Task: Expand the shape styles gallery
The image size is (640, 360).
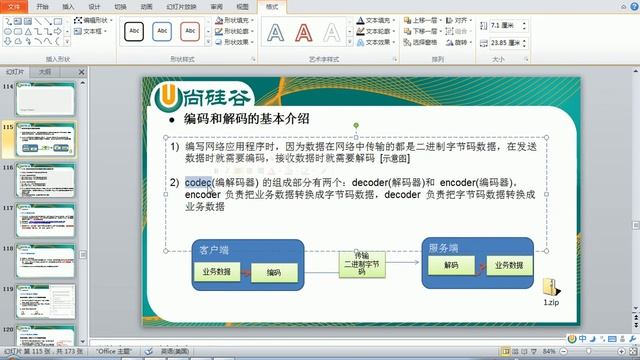Action: pos(208,42)
